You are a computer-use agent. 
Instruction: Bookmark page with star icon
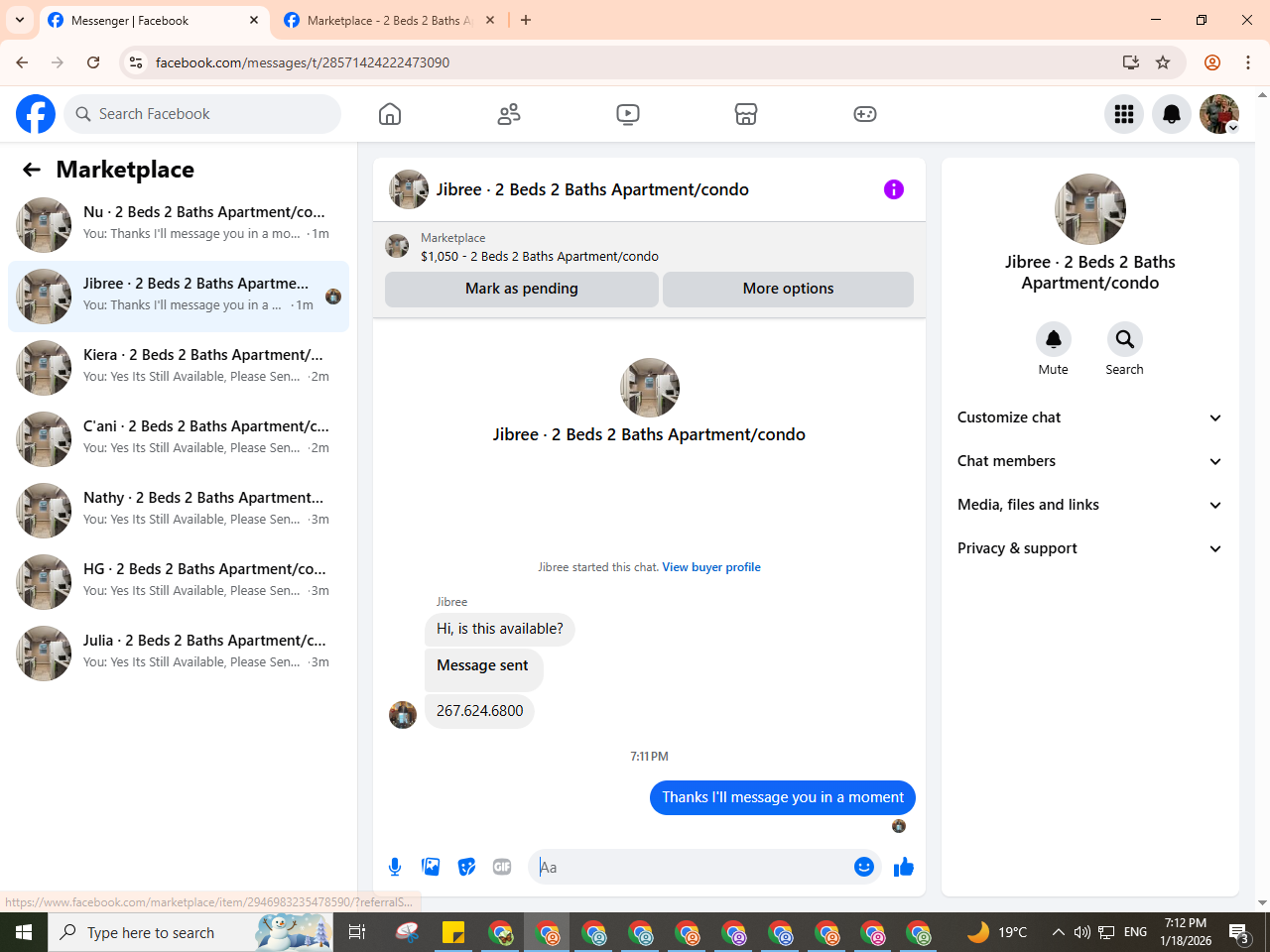tap(1163, 62)
